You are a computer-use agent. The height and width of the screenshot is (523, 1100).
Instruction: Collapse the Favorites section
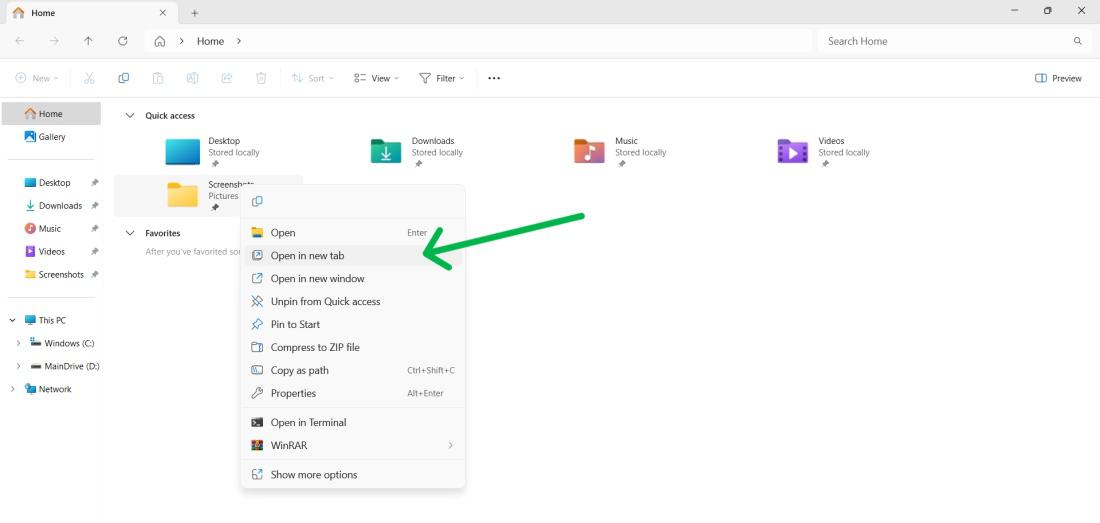coord(129,233)
